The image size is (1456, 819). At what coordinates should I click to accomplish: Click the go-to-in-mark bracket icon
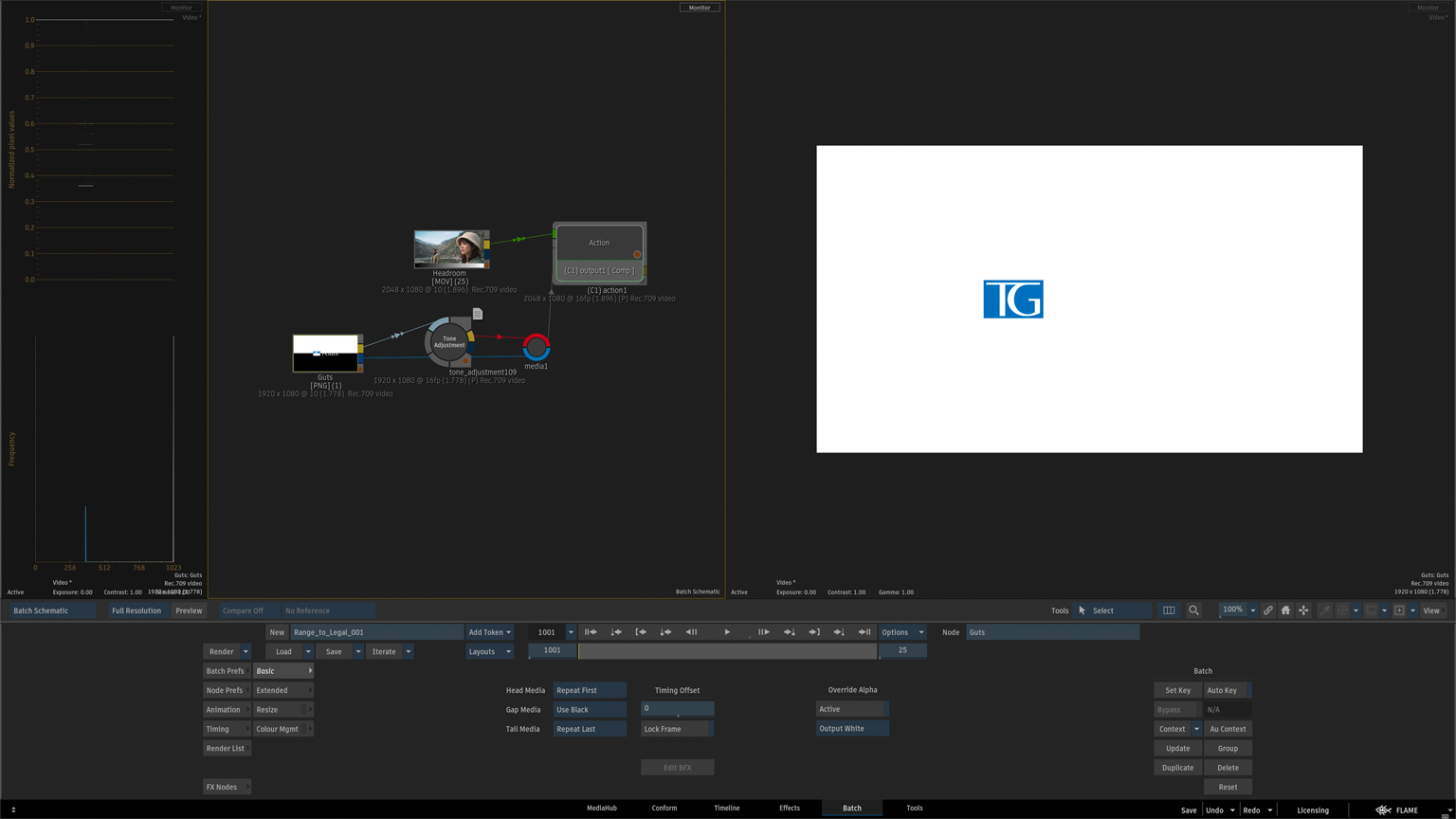tap(641, 632)
